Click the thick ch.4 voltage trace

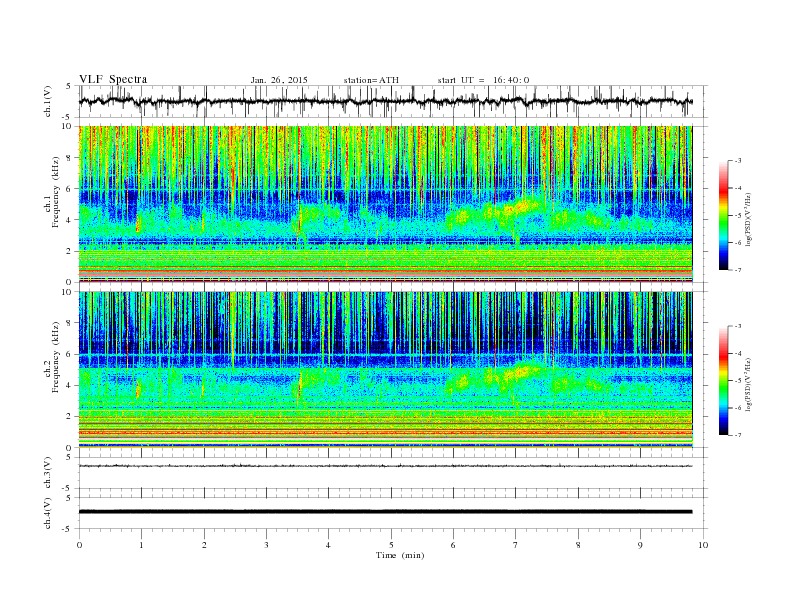[x=385, y=512]
